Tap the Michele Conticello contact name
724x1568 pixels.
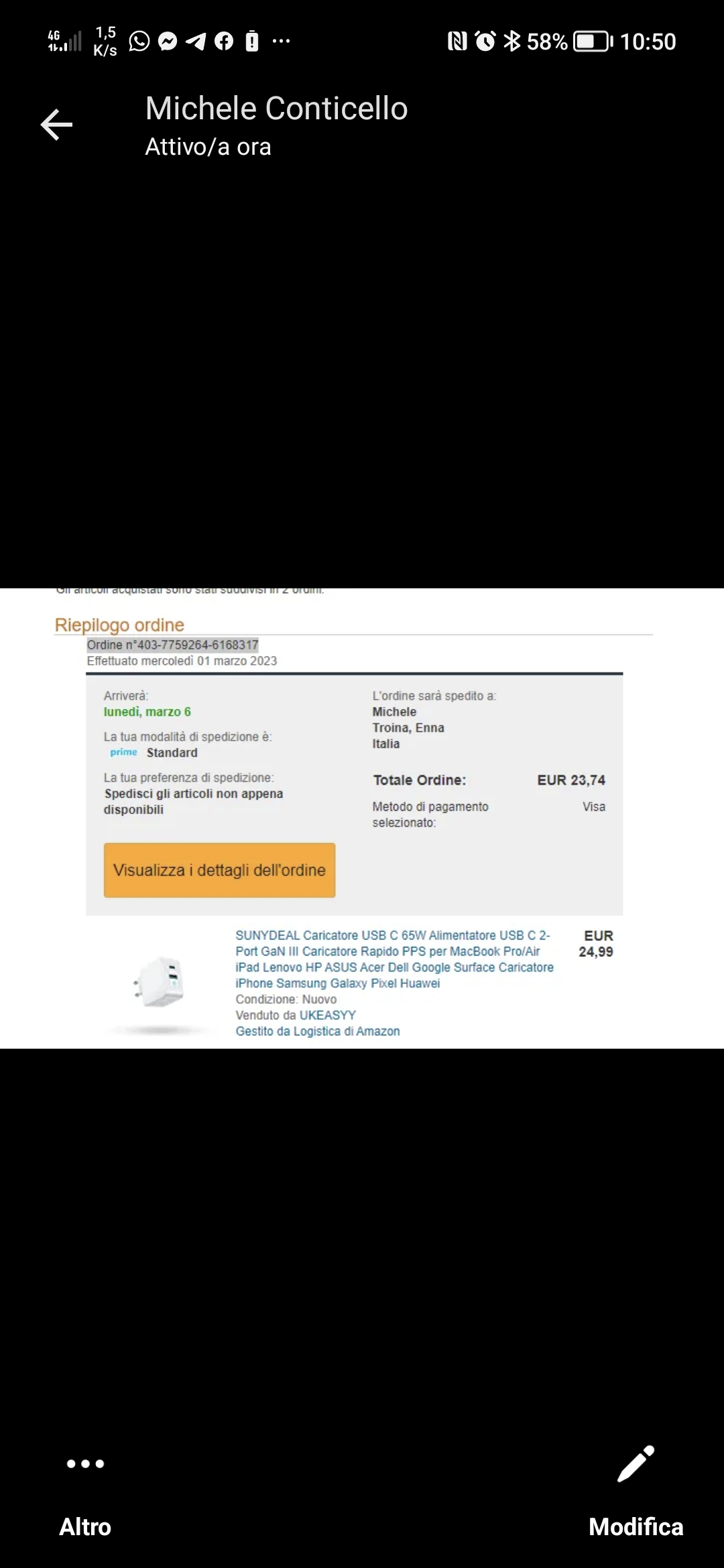(x=276, y=109)
